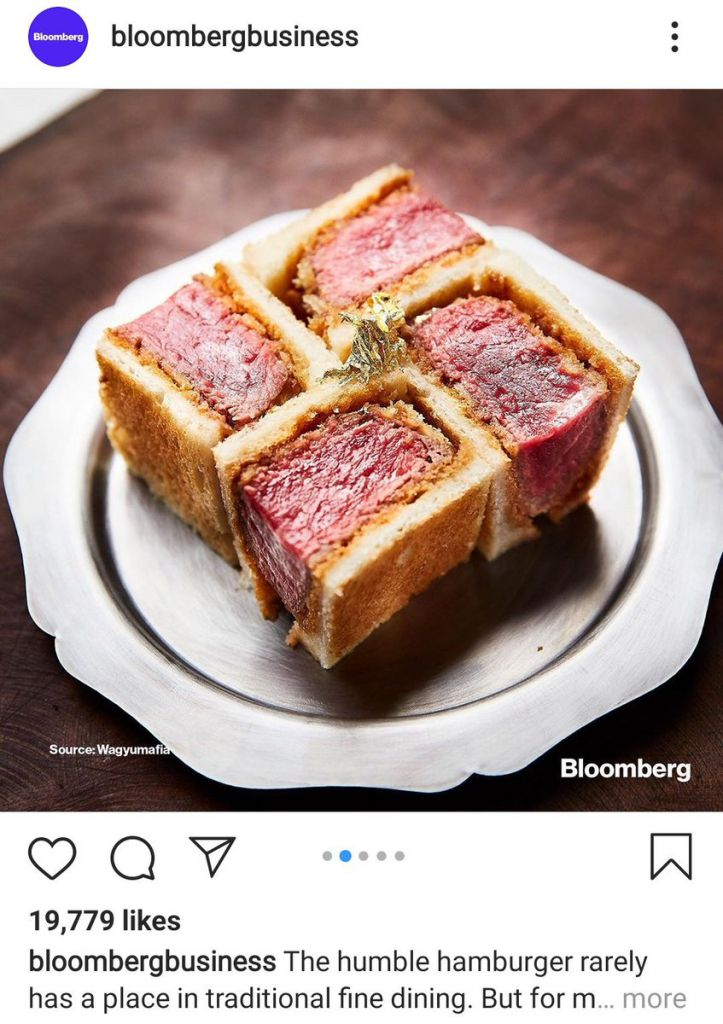Jump to first carousel dot
Image resolution: width=723 pixels, height=1024 pixels.
tap(327, 856)
